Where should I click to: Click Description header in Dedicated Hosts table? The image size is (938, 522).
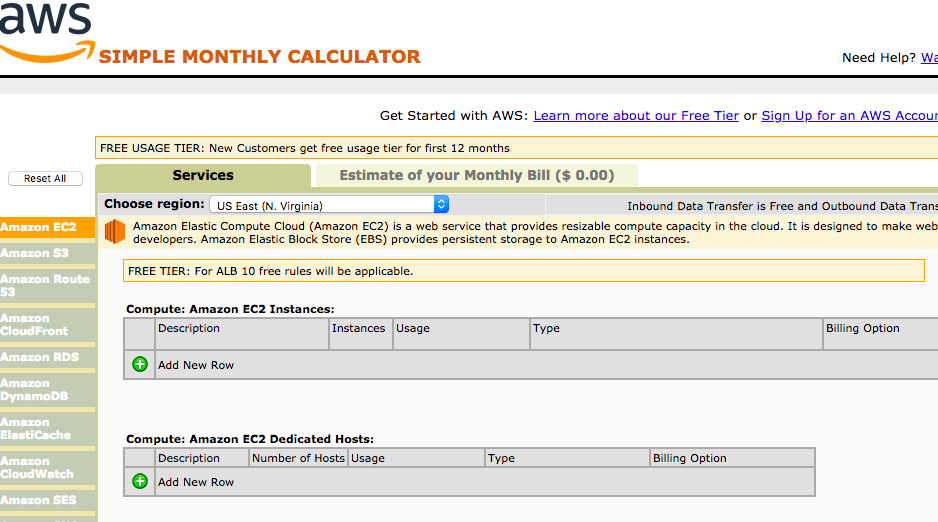188,458
